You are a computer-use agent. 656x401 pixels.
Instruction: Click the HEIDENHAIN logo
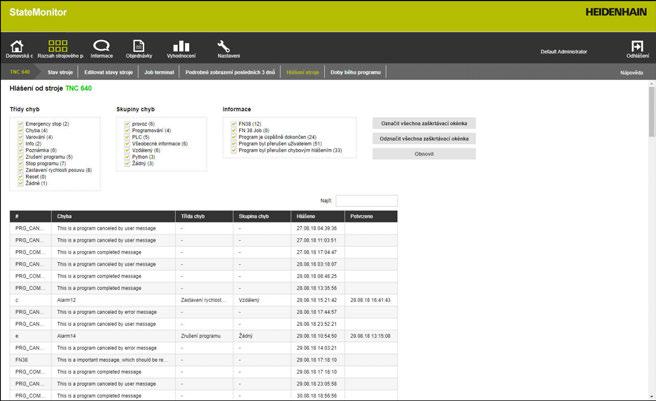(616, 12)
